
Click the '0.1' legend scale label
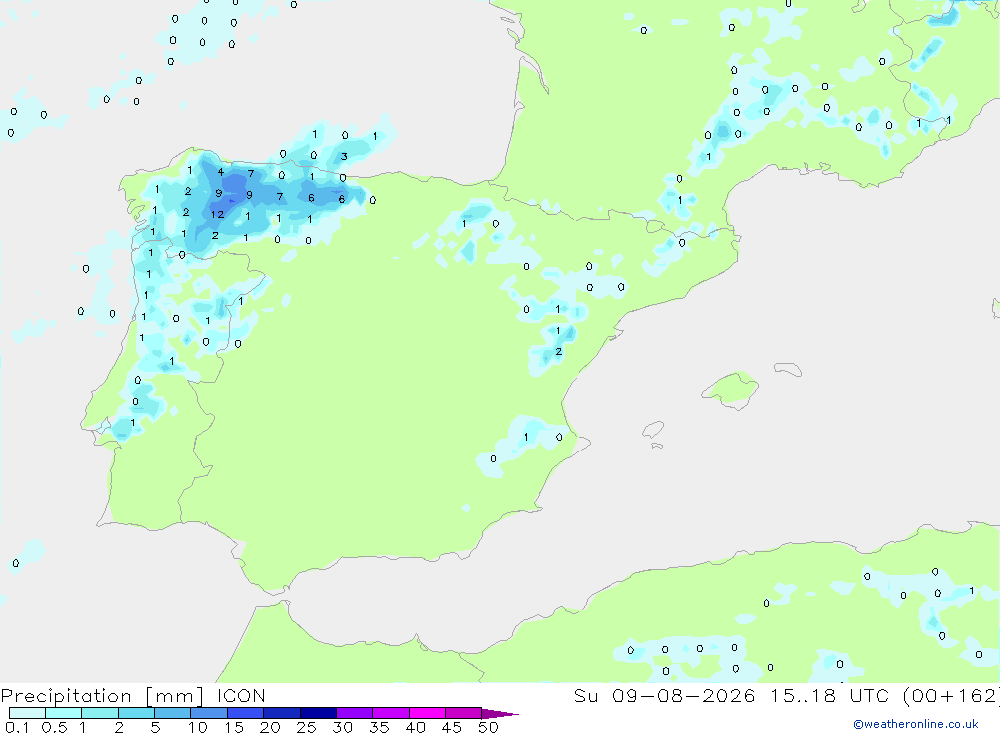pyautogui.click(x=17, y=727)
